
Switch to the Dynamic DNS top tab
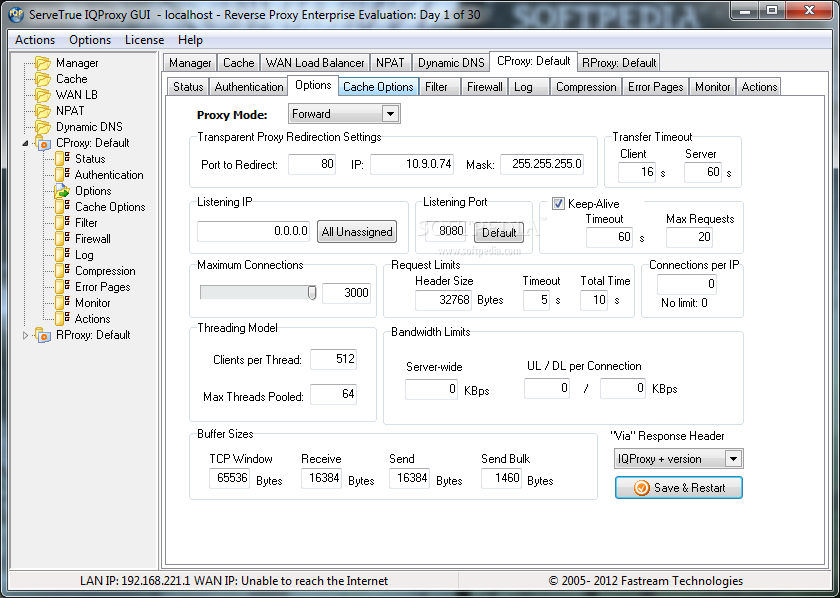(451, 63)
